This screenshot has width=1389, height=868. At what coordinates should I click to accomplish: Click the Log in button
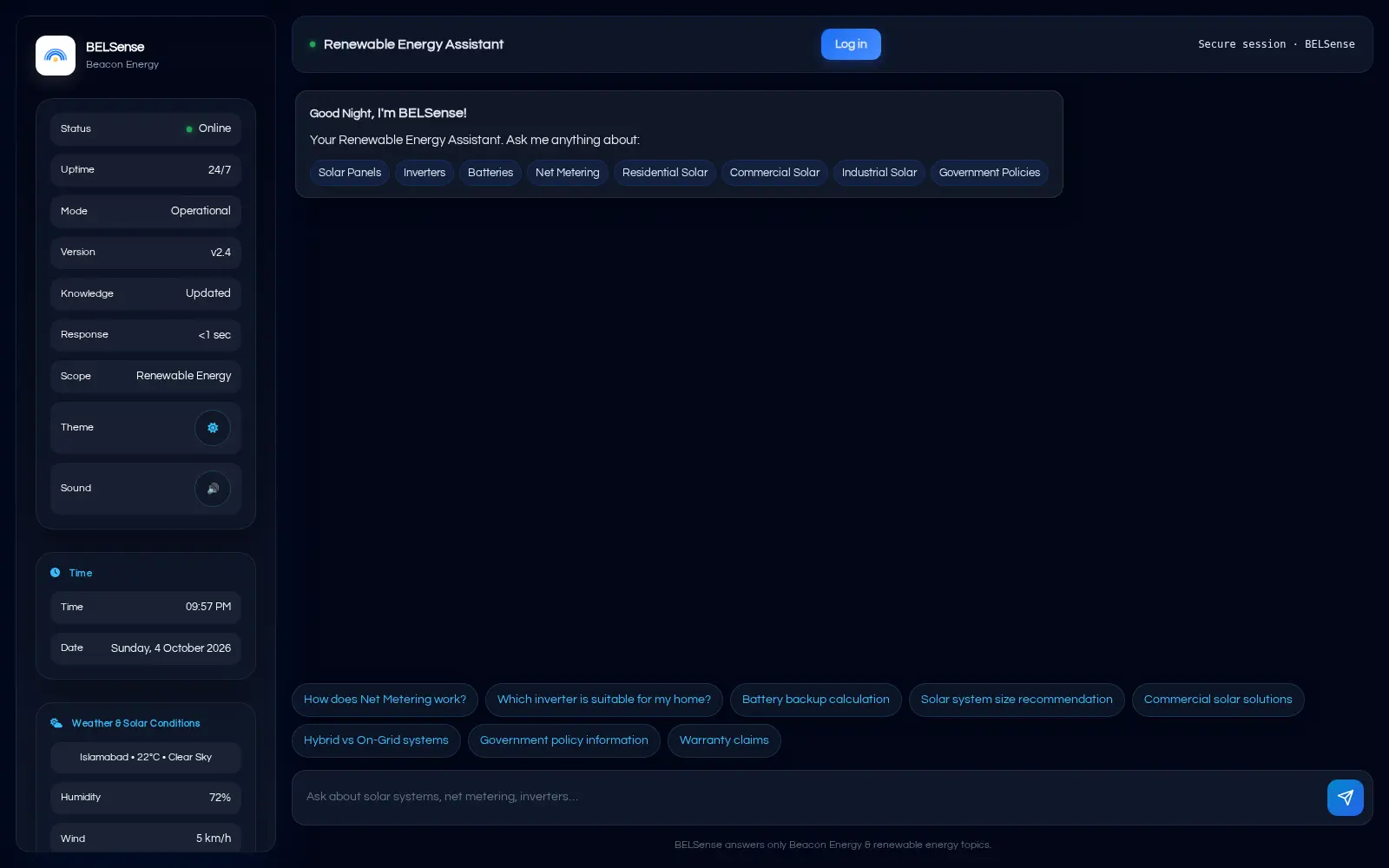(851, 44)
